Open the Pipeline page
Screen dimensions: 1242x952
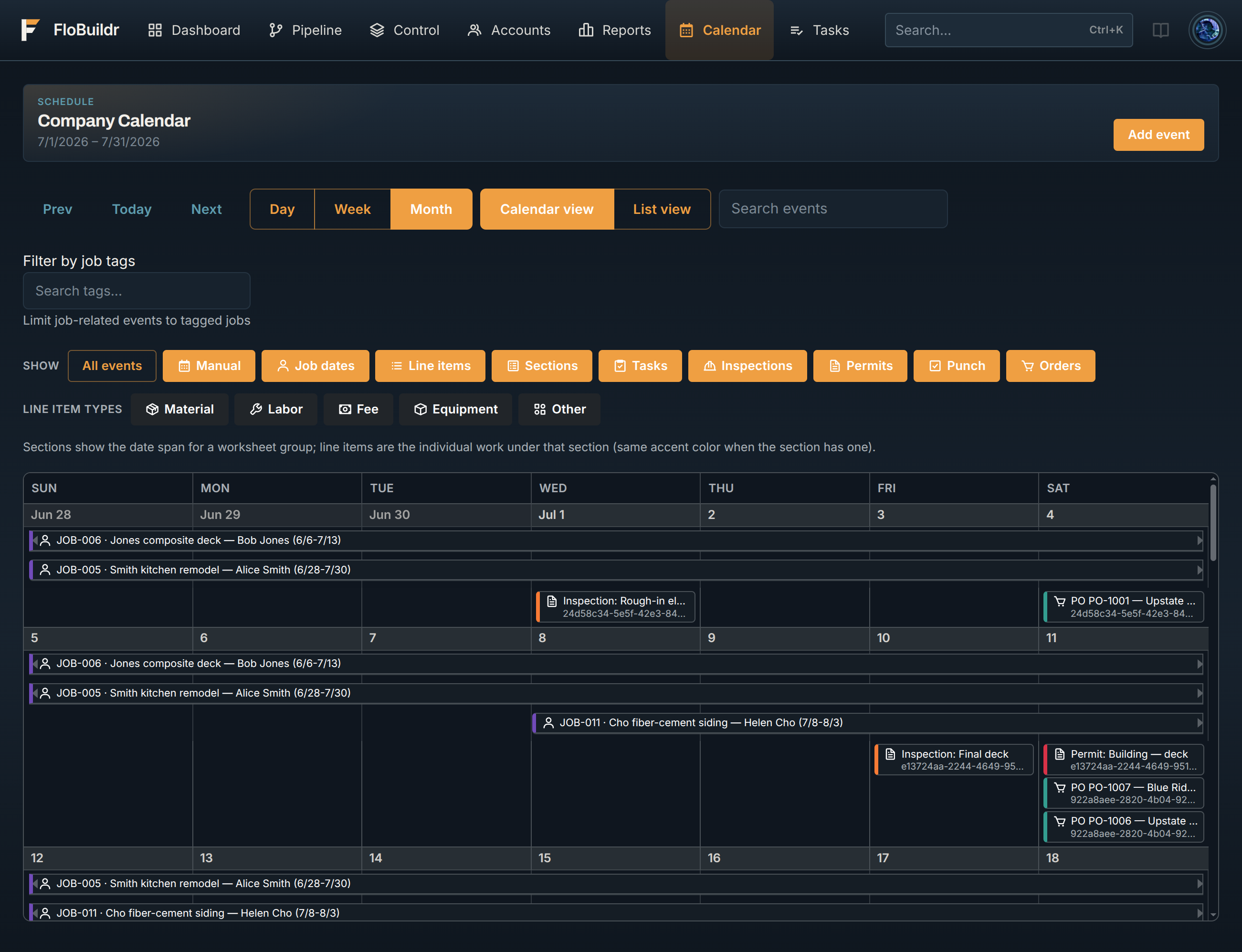click(x=305, y=30)
